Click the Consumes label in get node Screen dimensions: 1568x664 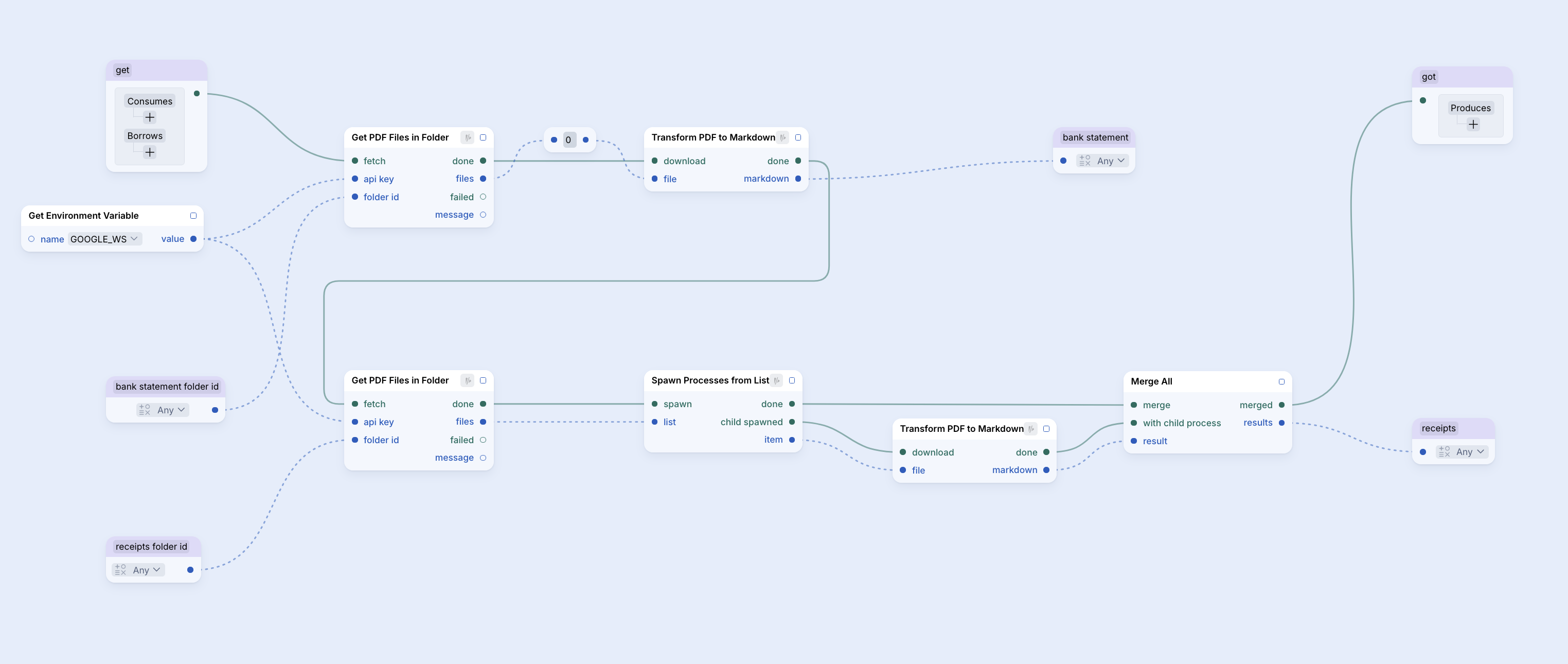[x=150, y=101]
